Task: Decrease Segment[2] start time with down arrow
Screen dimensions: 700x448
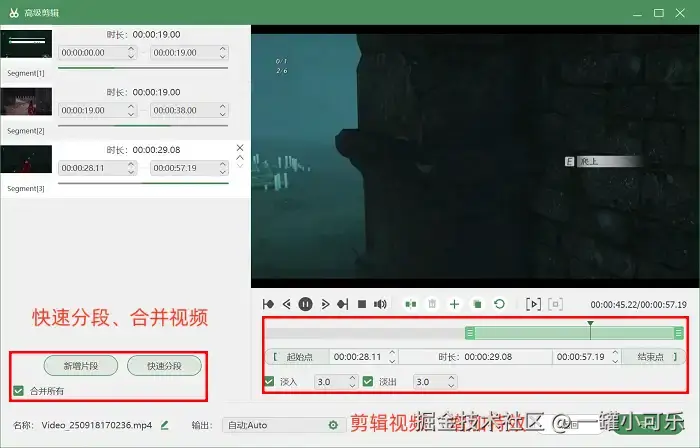Action: (131, 114)
